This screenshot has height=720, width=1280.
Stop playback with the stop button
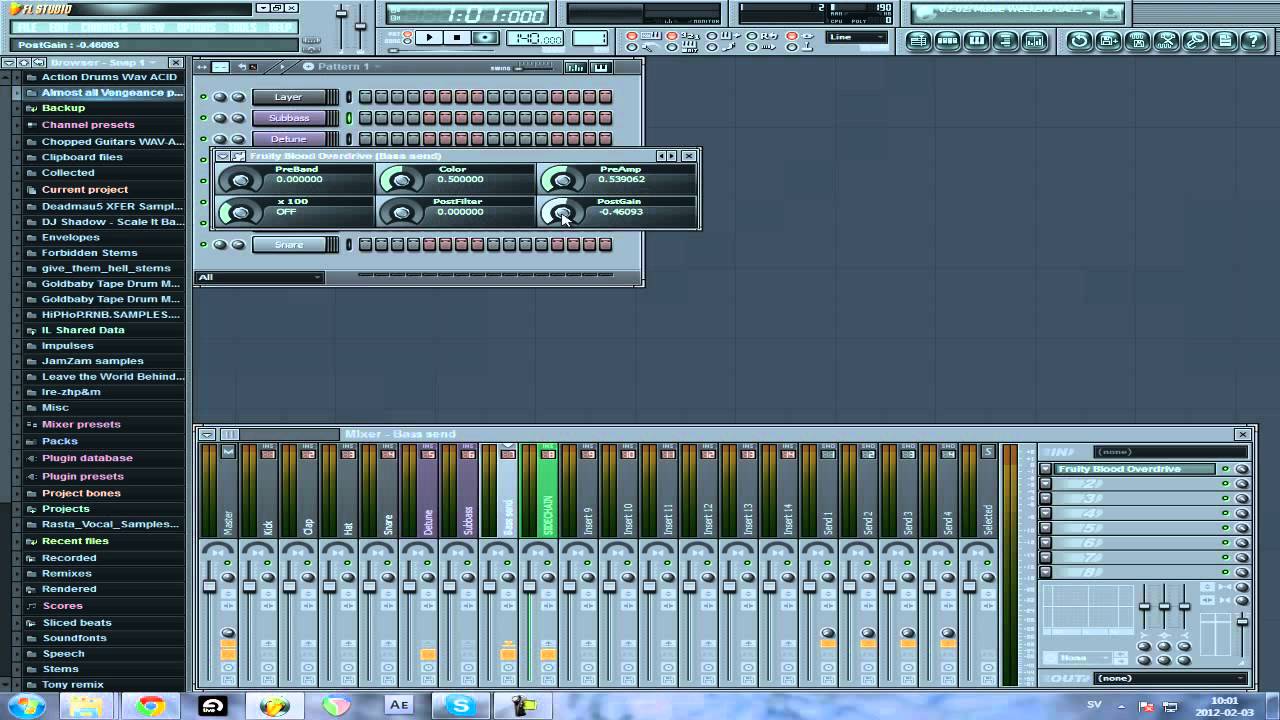click(457, 38)
